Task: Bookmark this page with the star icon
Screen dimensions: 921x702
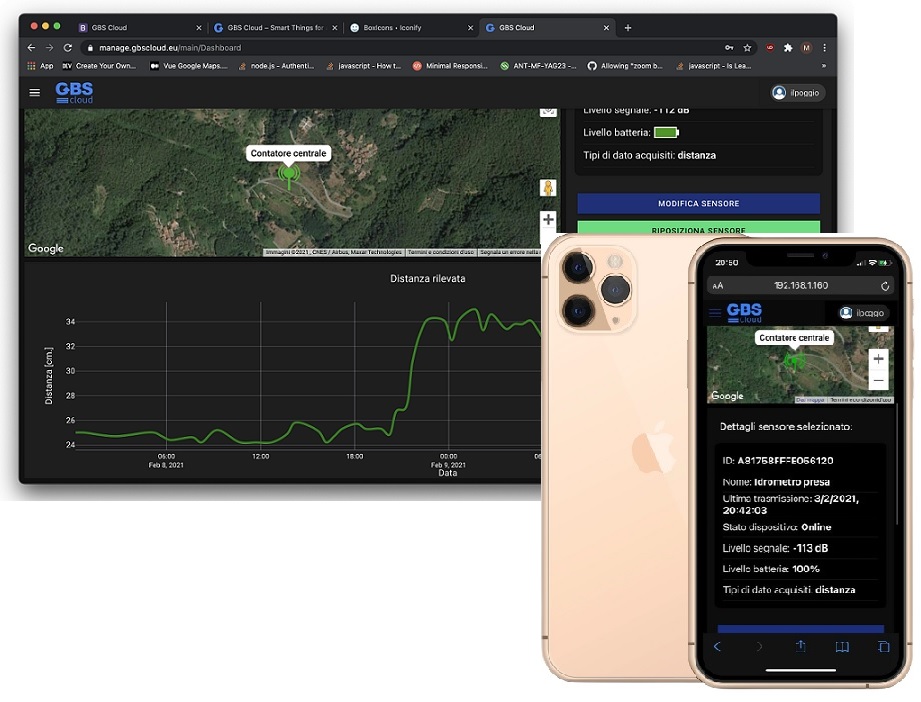Action: pos(747,48)
